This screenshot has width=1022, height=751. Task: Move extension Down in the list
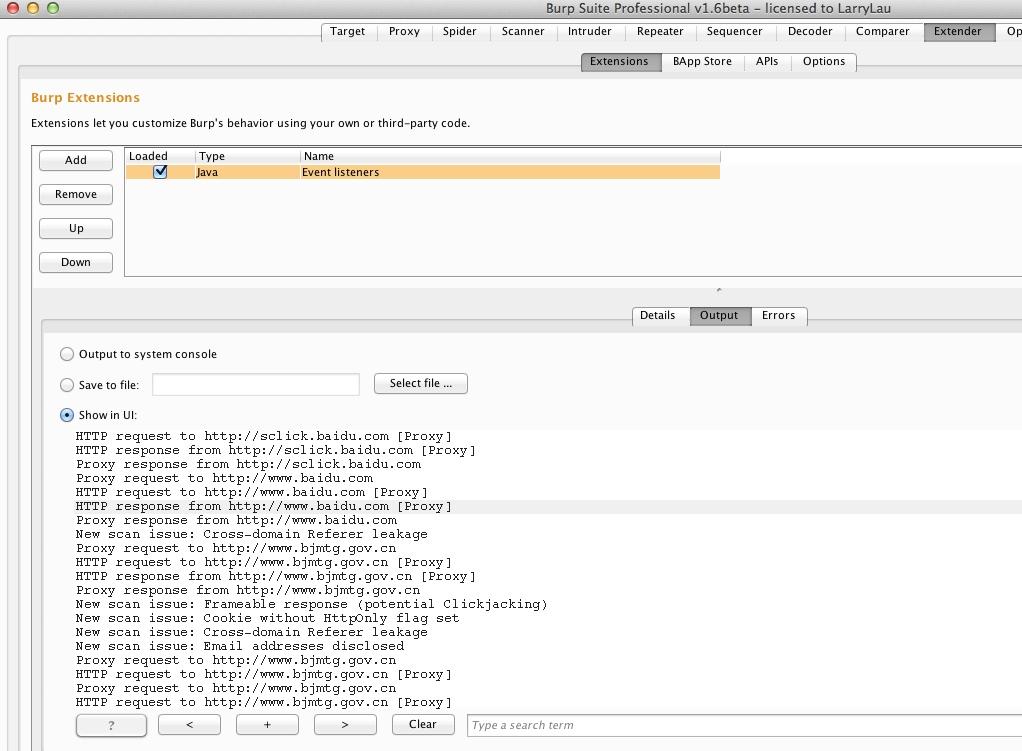pos(76,262)
